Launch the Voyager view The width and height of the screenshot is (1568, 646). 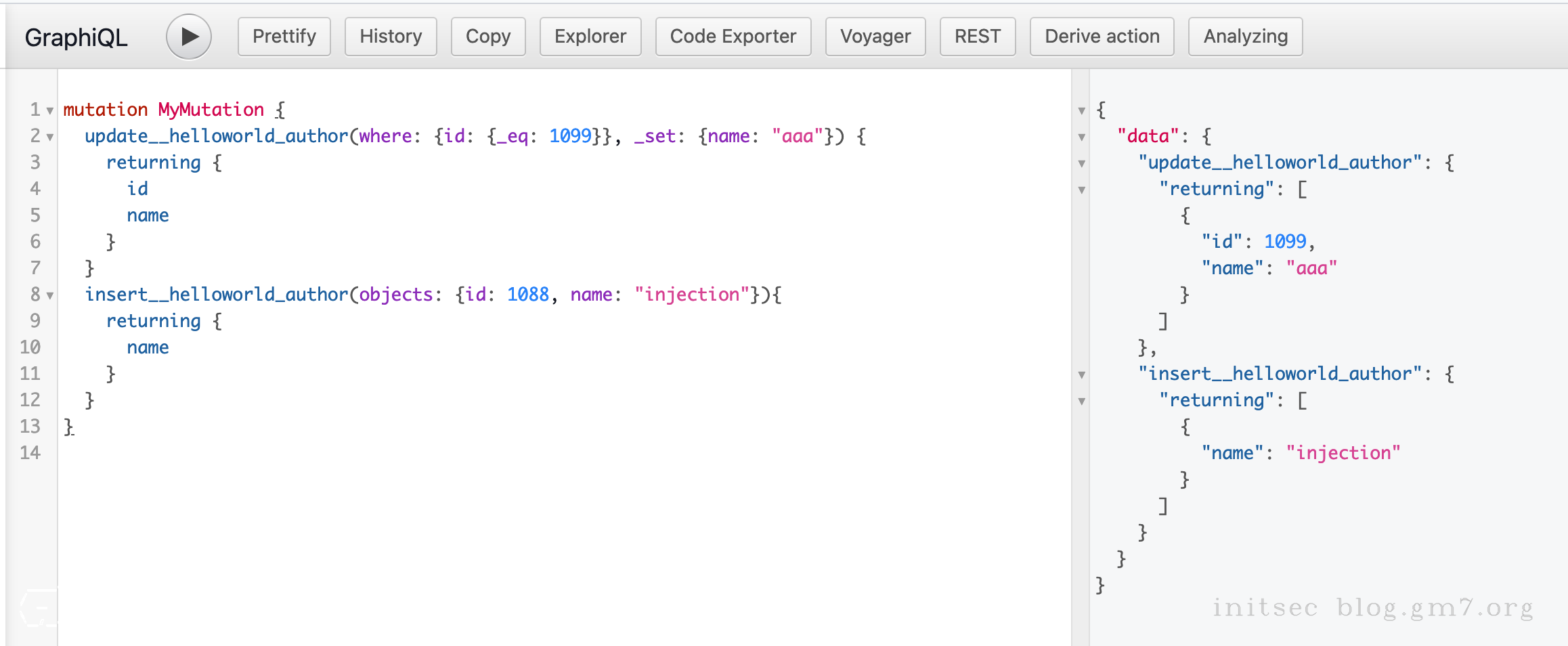coord(875,37)
